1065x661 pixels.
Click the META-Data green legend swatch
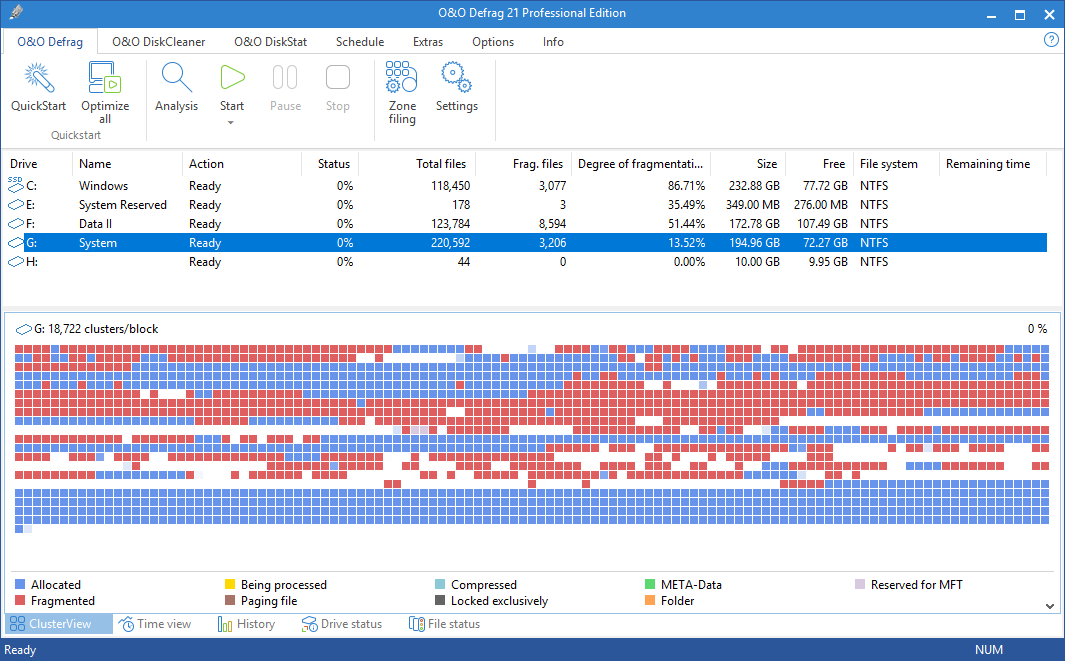click(650, 584)
